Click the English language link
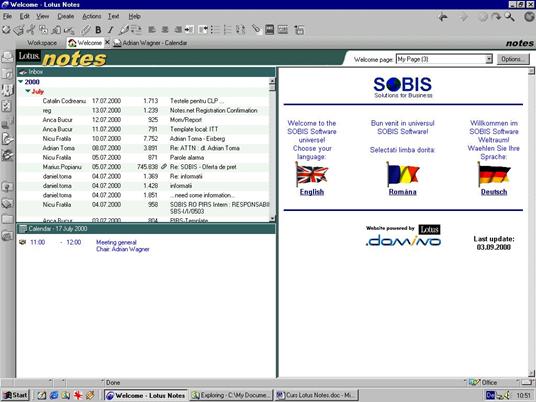Image resolution: width=536 pixels, height=402 pixels. coord(312,192)
